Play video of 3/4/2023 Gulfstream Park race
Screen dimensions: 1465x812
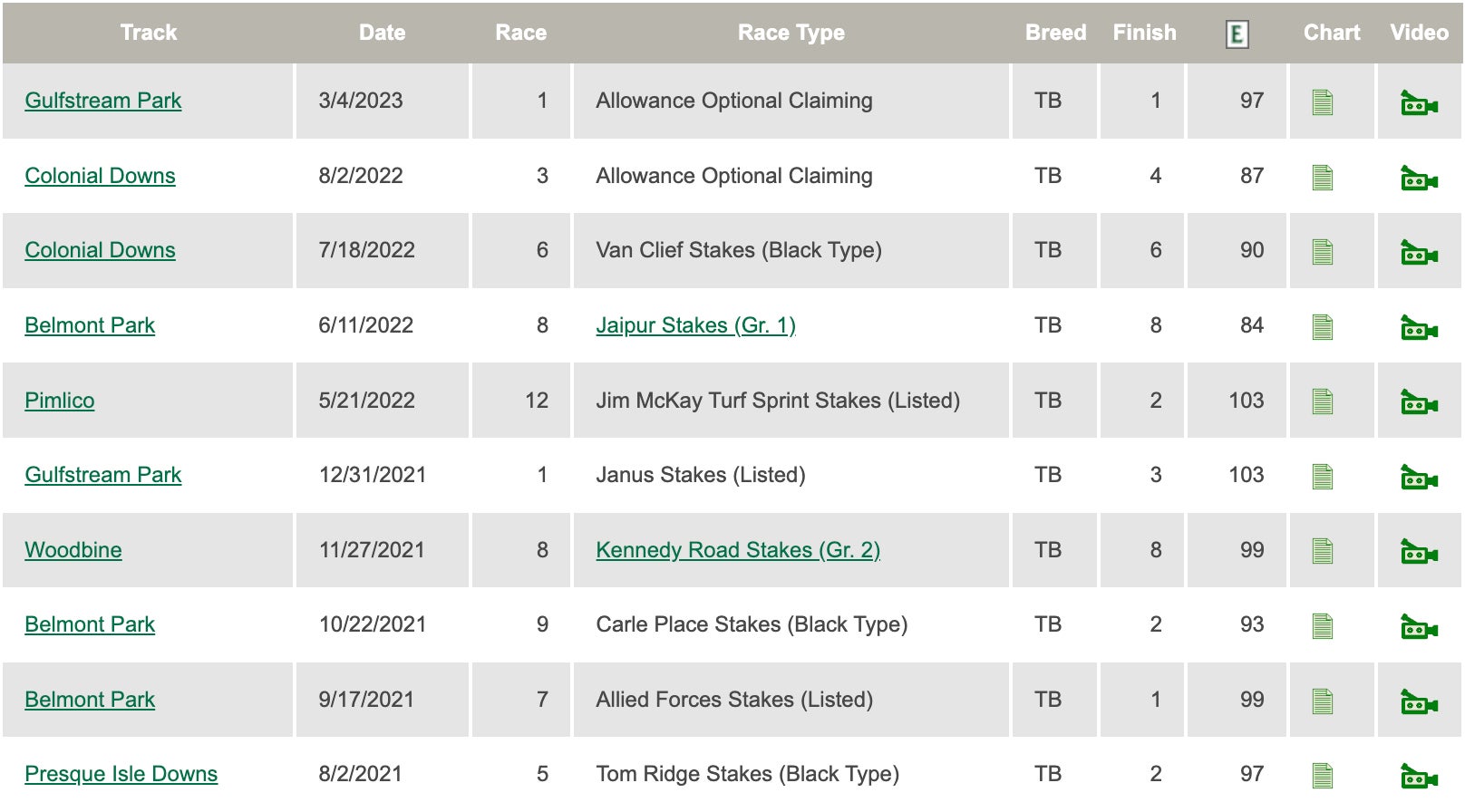[1419, 103]
